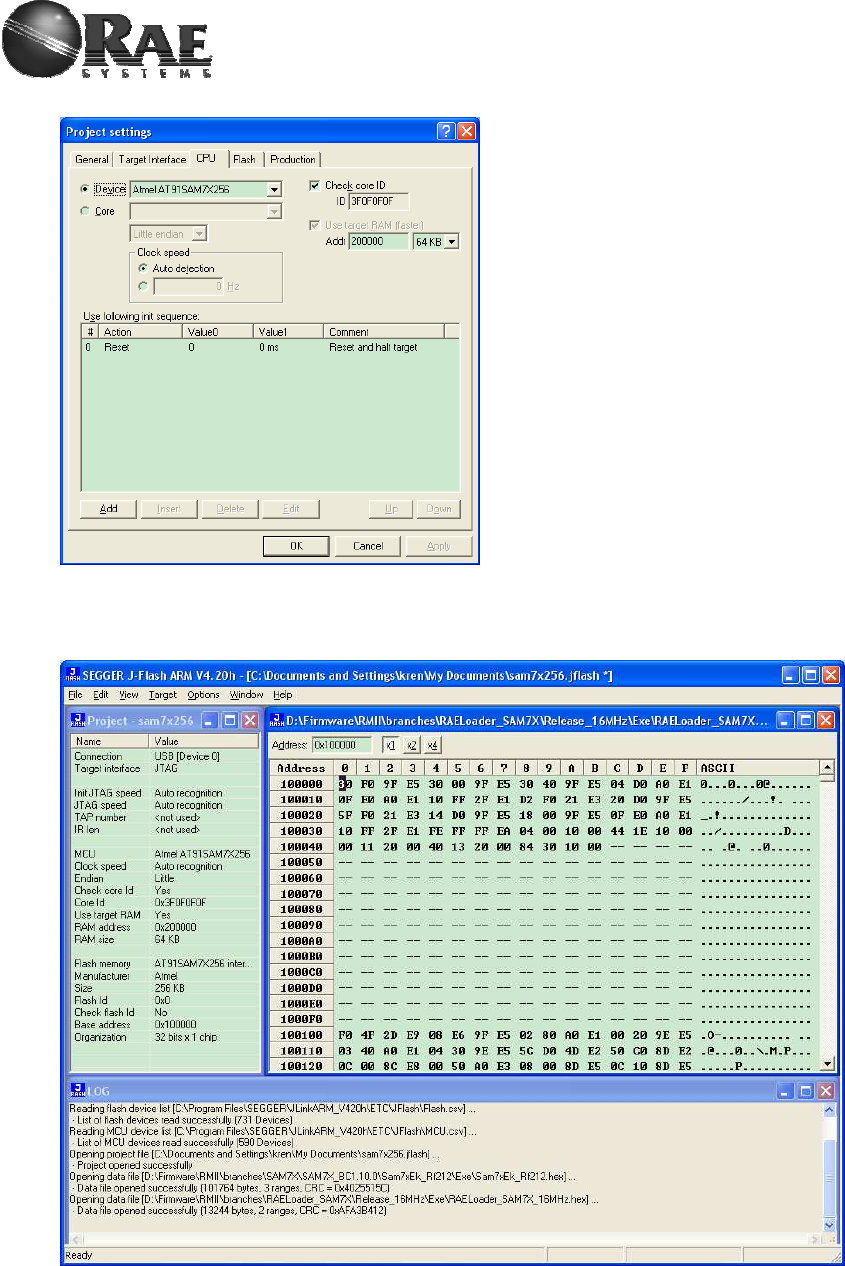Open the Options menu in J-Flash
The image size is (845, 1266).
(x=203, y=694)
